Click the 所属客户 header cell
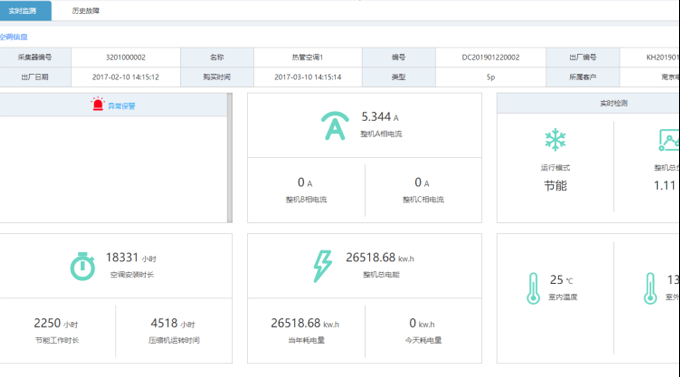 [582, 77]
